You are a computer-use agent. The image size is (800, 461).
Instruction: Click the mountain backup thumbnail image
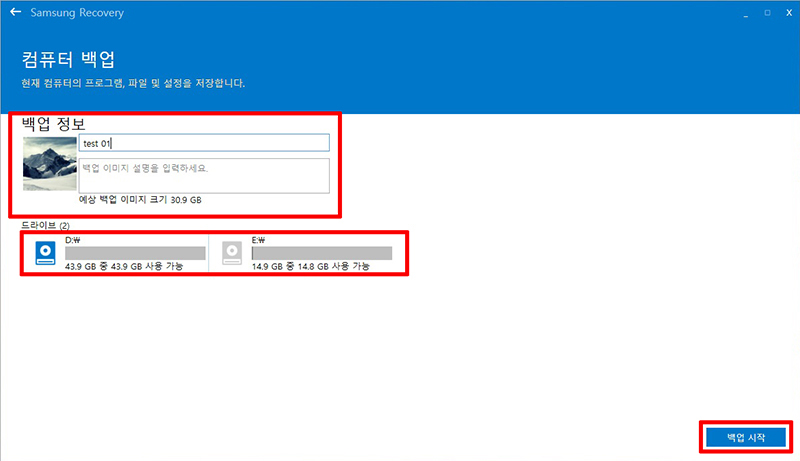coord(49,164)
